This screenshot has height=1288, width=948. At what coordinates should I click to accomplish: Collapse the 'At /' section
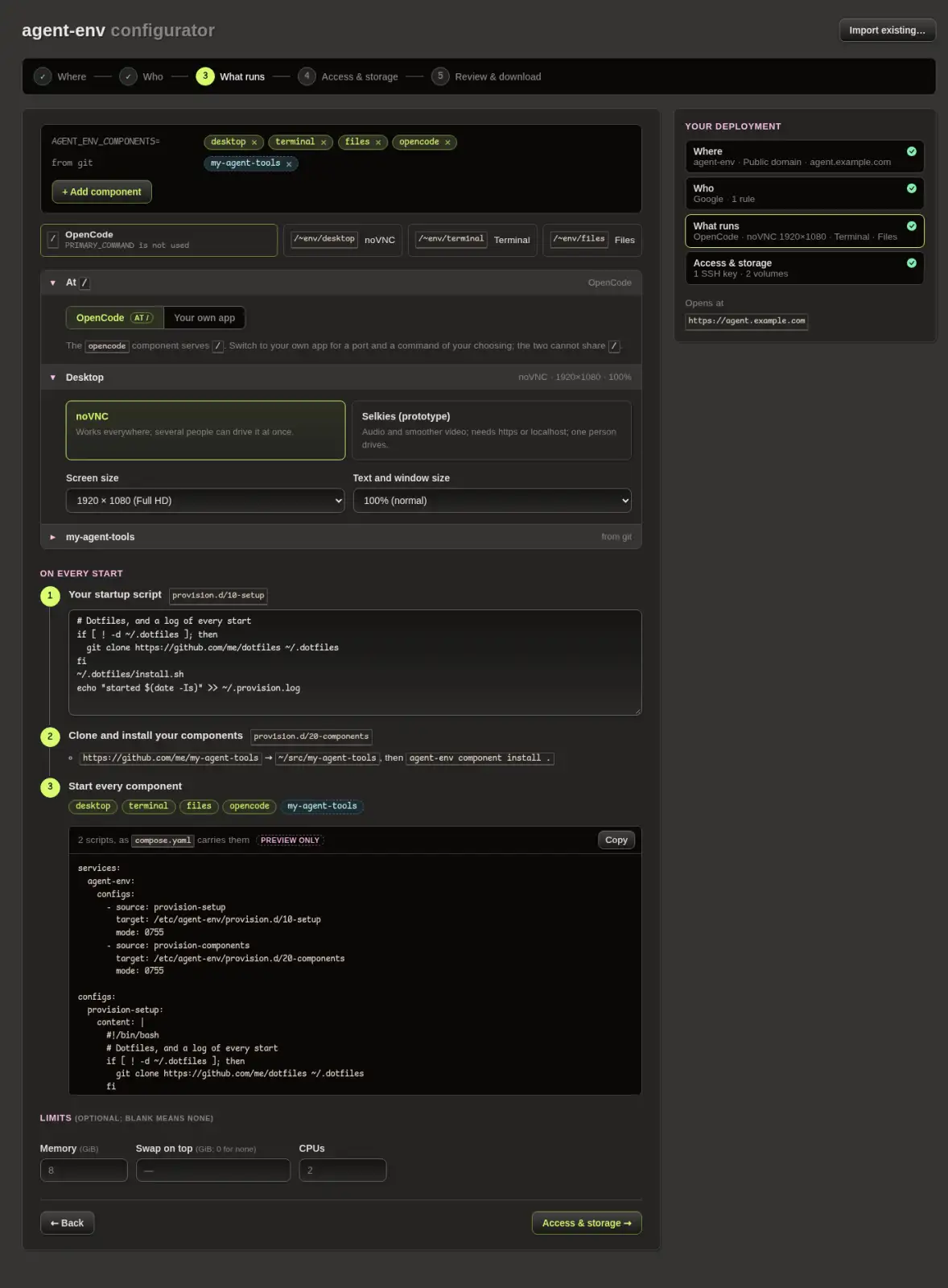tap(341, 283)
